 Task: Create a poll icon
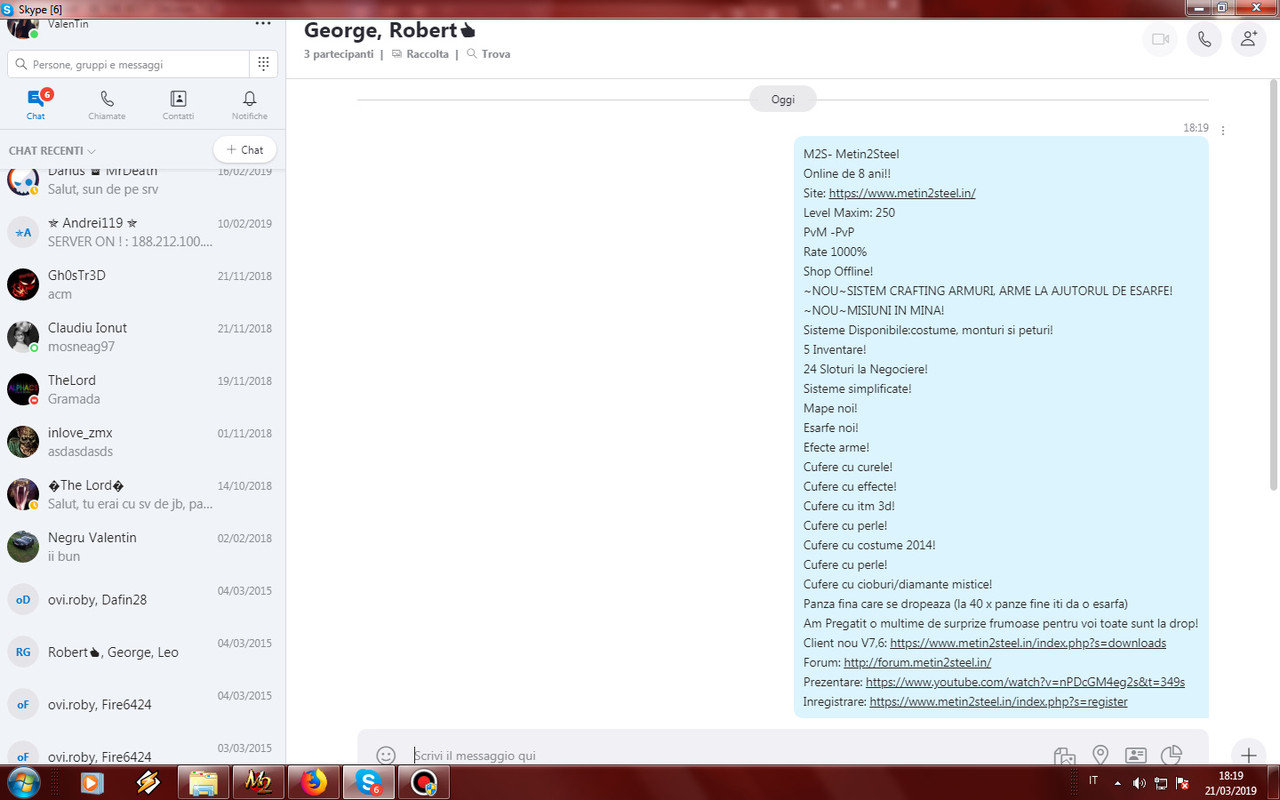[x=1171, y=755]
